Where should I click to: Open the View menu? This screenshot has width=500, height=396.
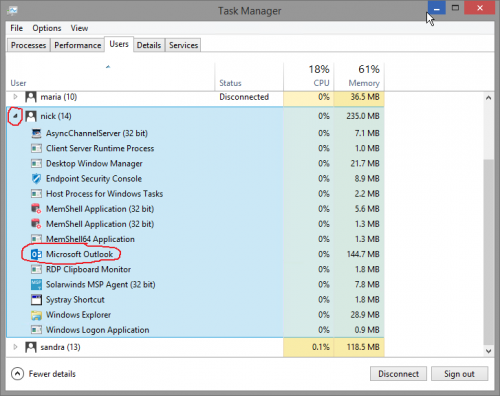pos(79,28)
